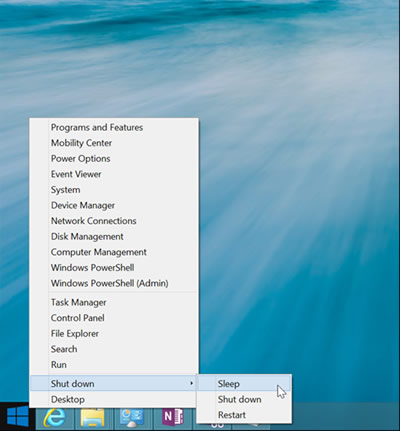
Task: Open File Explorer folder icon on taskbar
Action: pos(93,418)
